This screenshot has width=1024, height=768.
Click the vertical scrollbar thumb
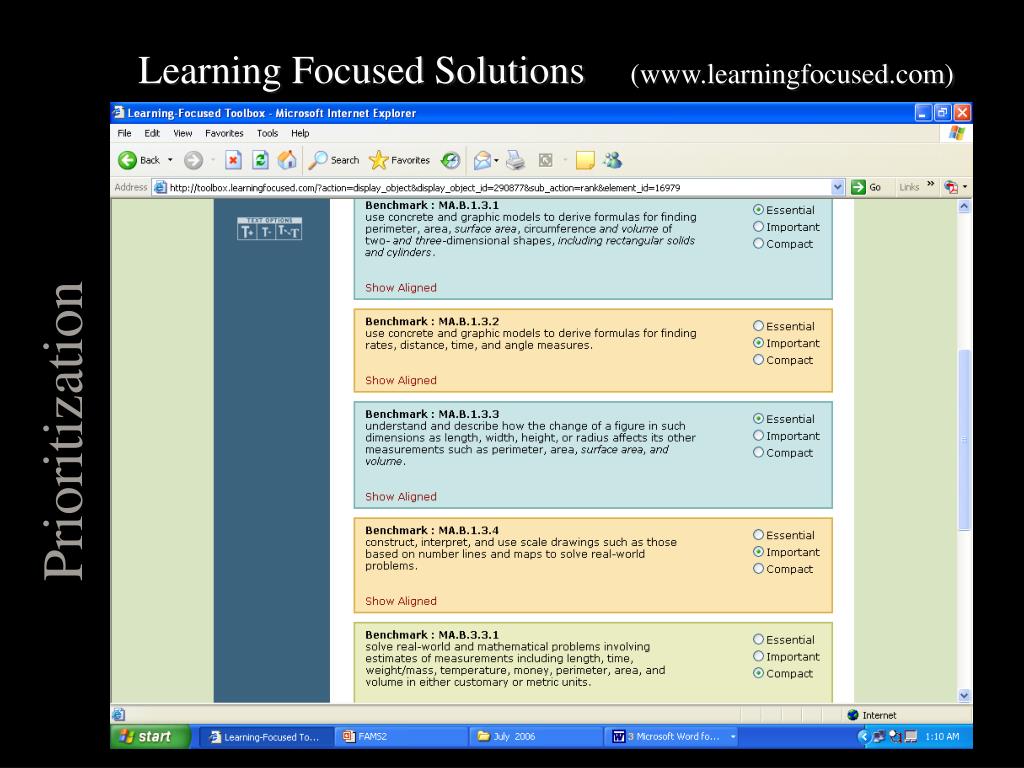point(964,440)
